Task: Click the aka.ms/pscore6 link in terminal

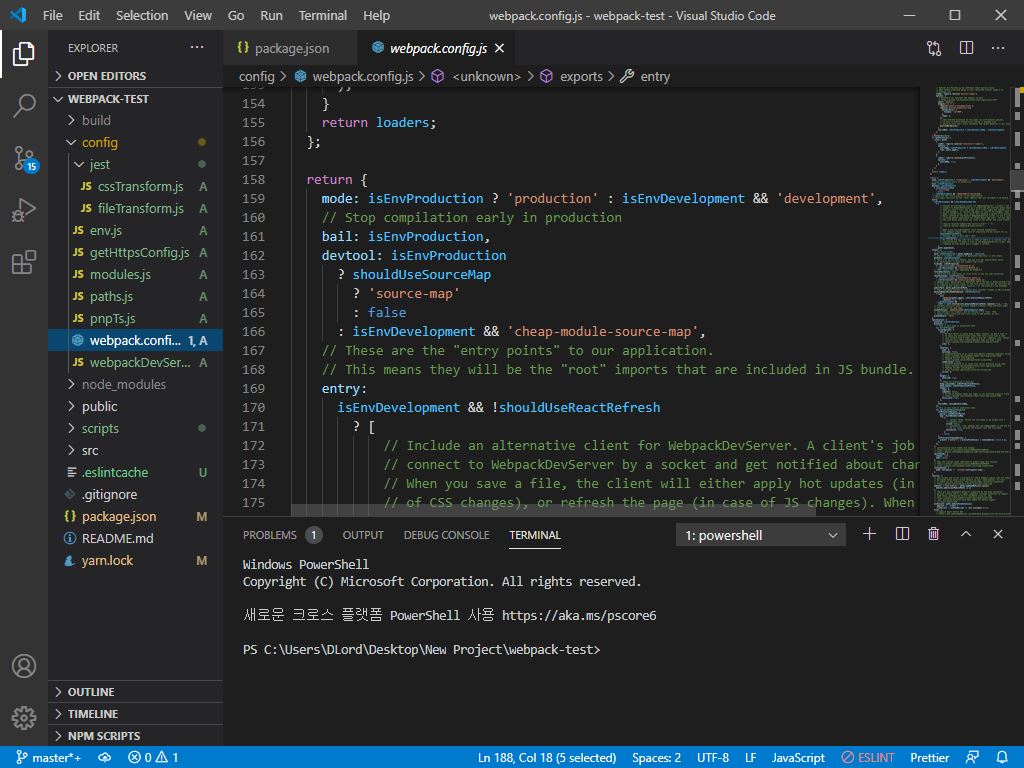Action: [579, 615]
